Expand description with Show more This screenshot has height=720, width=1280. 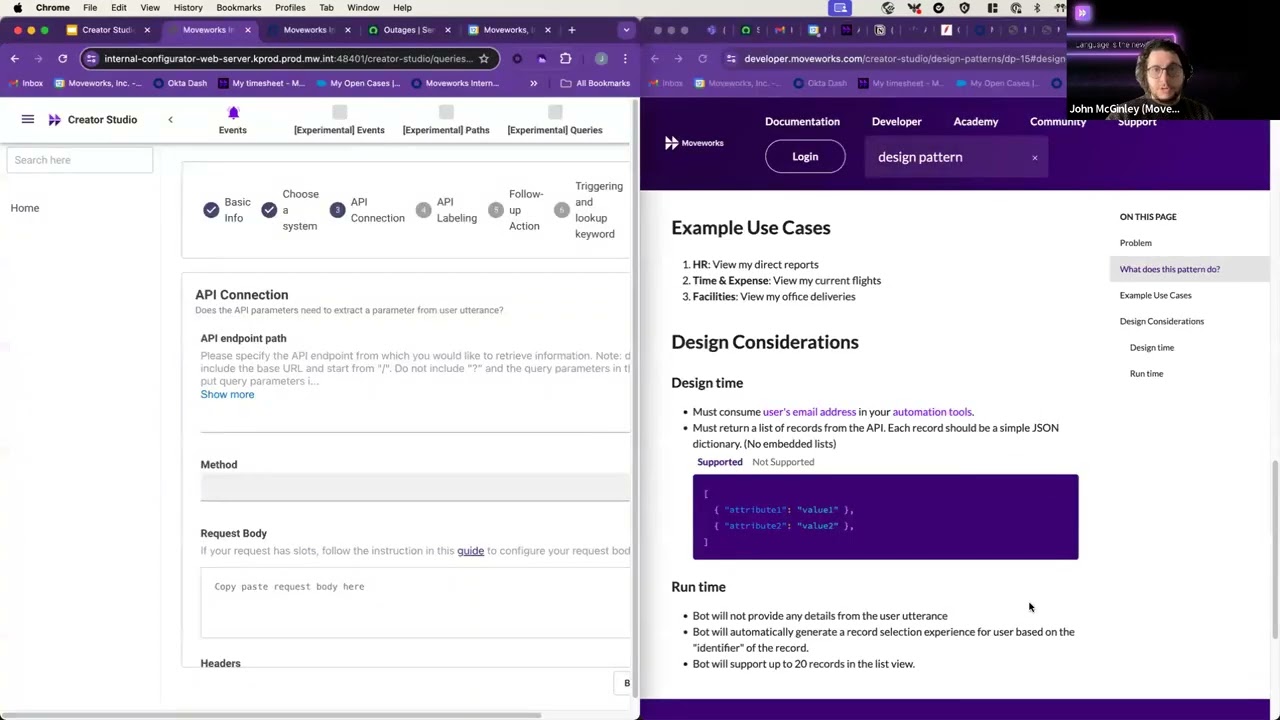[x=227, y=394]
